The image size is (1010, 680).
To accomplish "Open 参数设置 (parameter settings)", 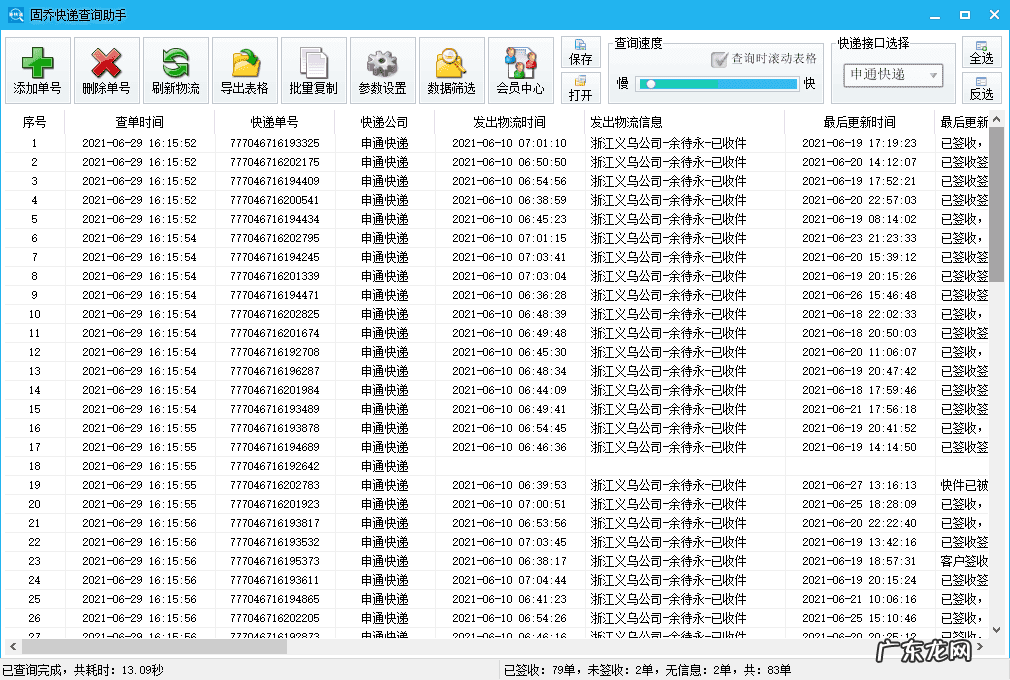I will tap(381, 68).
